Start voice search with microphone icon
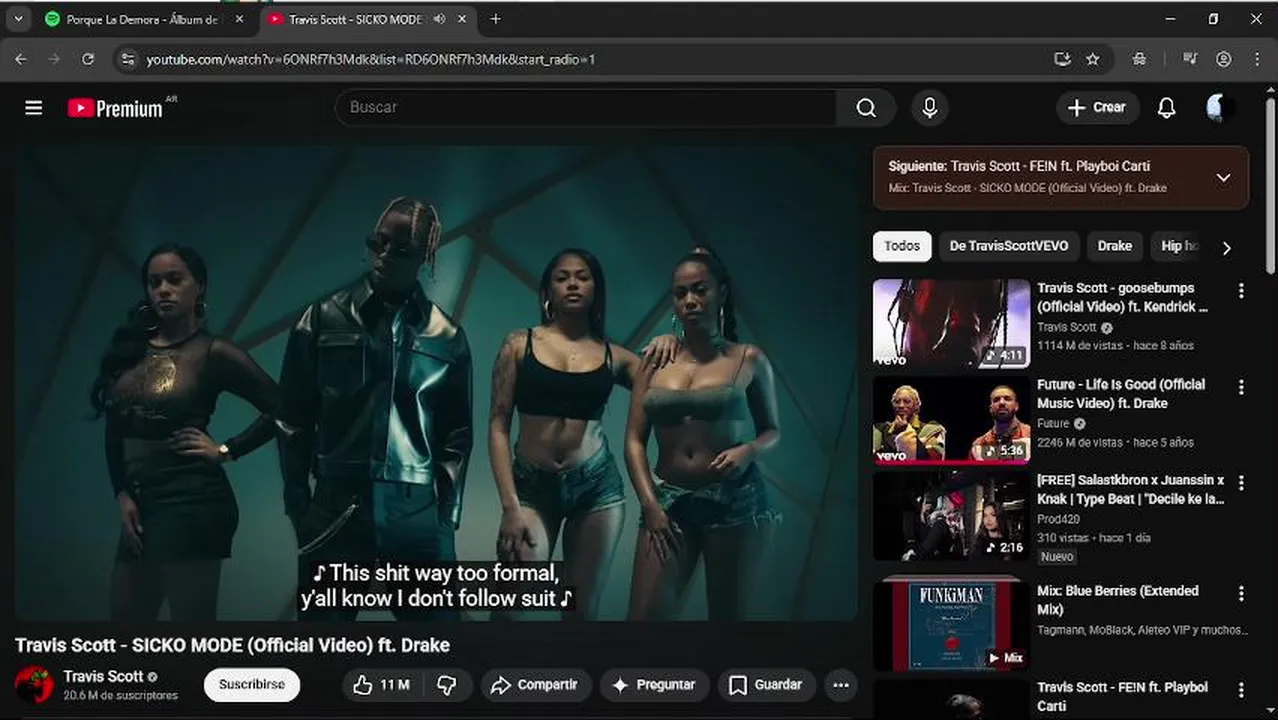Viewport: 1278px width, 720px height. coord(930,107)
